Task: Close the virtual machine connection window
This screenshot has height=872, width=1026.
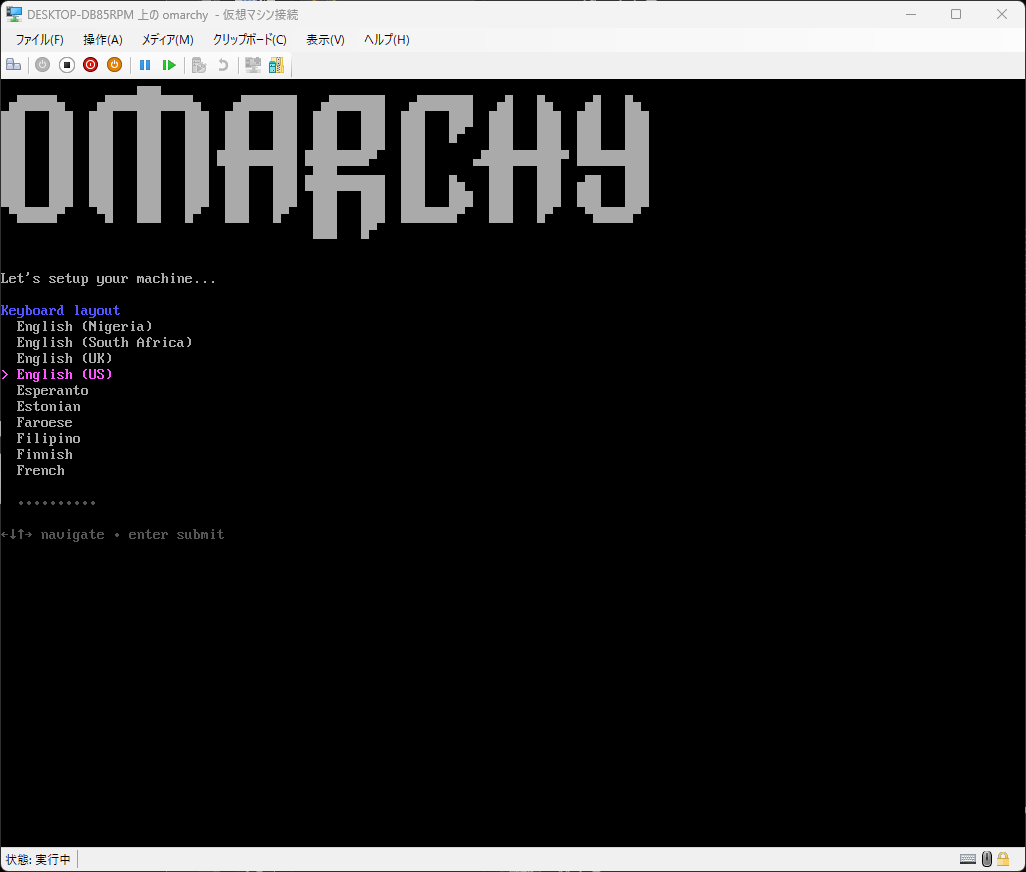Action: point(1002,14)
